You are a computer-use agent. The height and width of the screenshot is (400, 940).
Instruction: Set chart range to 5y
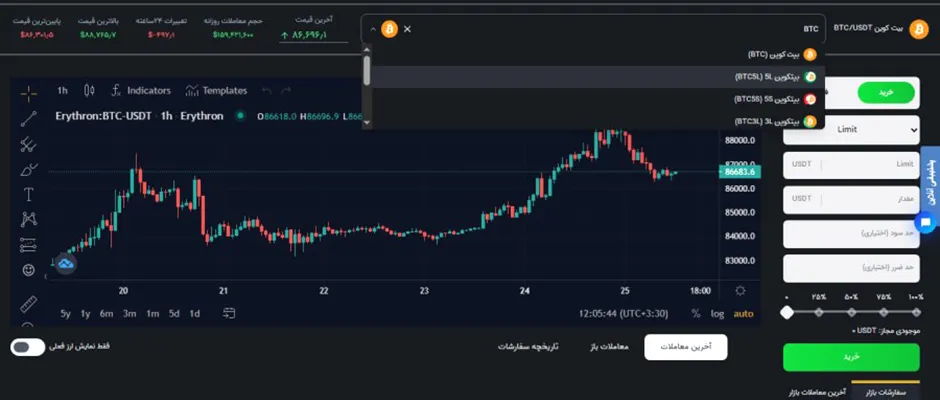pyautogui.click(x=65, y=313)
